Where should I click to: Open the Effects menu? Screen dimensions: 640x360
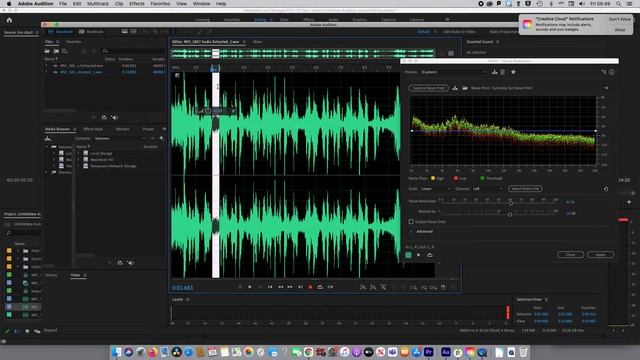[137, 4]
